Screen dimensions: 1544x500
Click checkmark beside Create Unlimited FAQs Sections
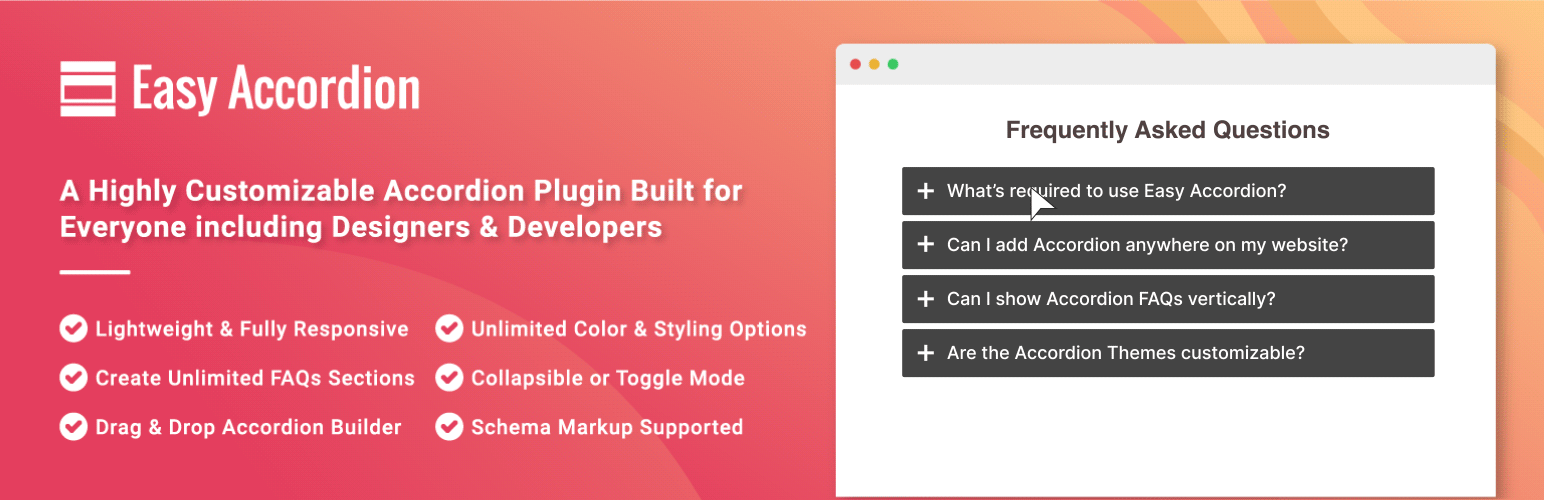[x=73, y=377]
